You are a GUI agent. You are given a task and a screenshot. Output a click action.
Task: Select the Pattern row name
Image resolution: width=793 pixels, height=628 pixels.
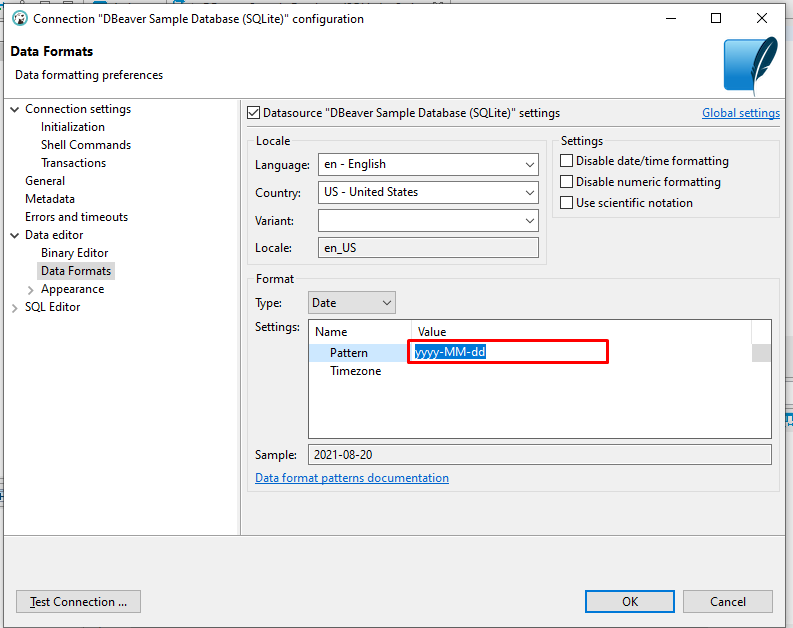pyautogui.click(x=348, y=353)
